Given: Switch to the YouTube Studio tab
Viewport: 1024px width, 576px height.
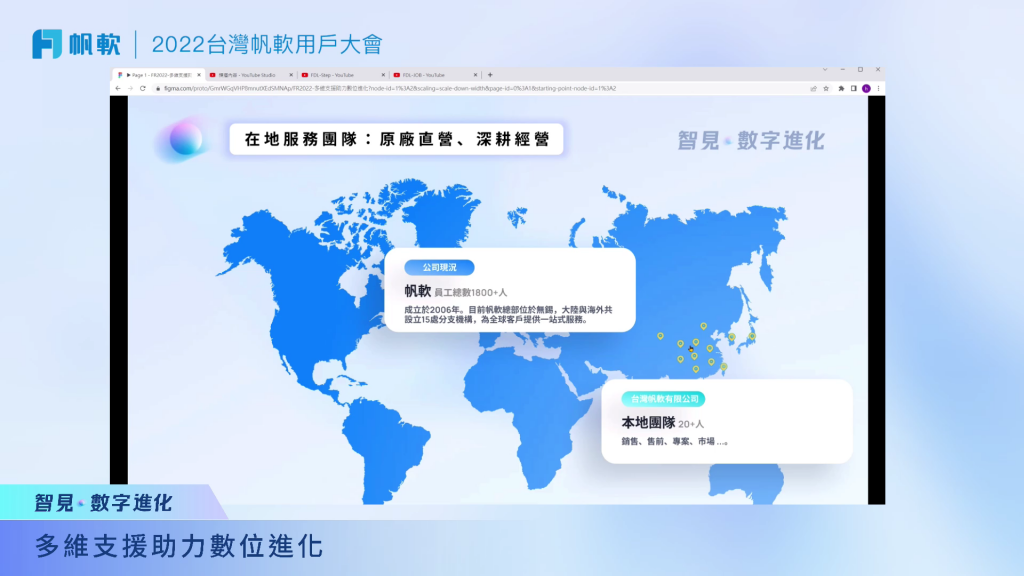Looking at the screenshot, I should (251, 75).
